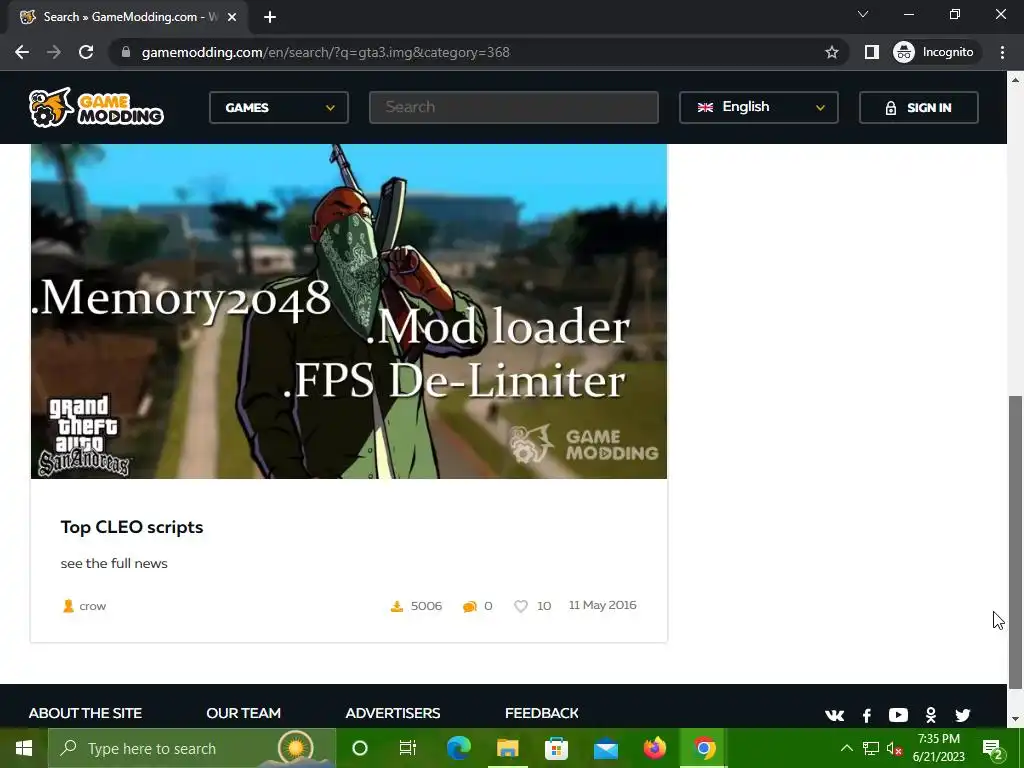Open Chrome three-dot menu
This screenshot has width=1024, height=768.
[x=1002, y=52]
